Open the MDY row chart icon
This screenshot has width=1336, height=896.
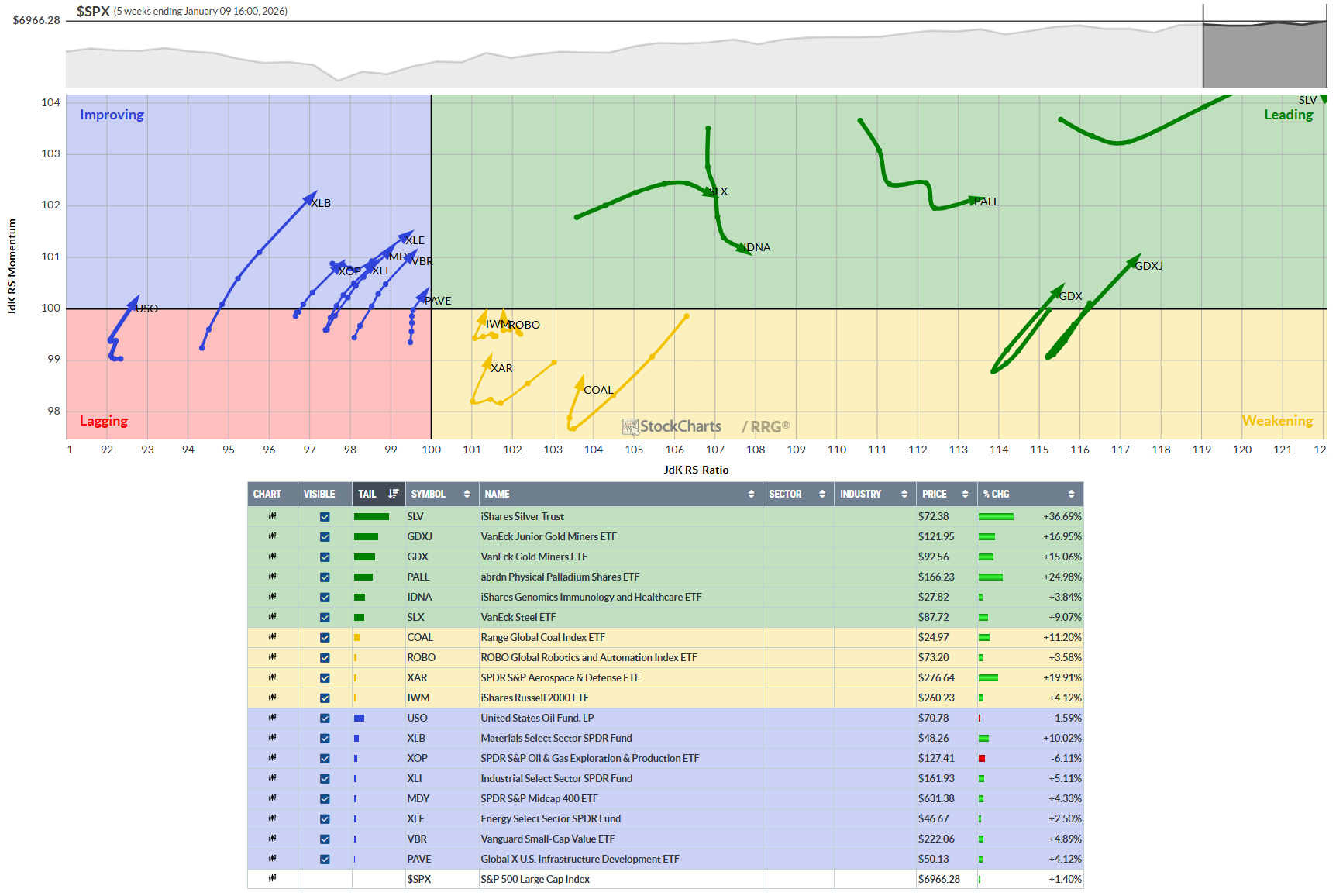[272, 798]
